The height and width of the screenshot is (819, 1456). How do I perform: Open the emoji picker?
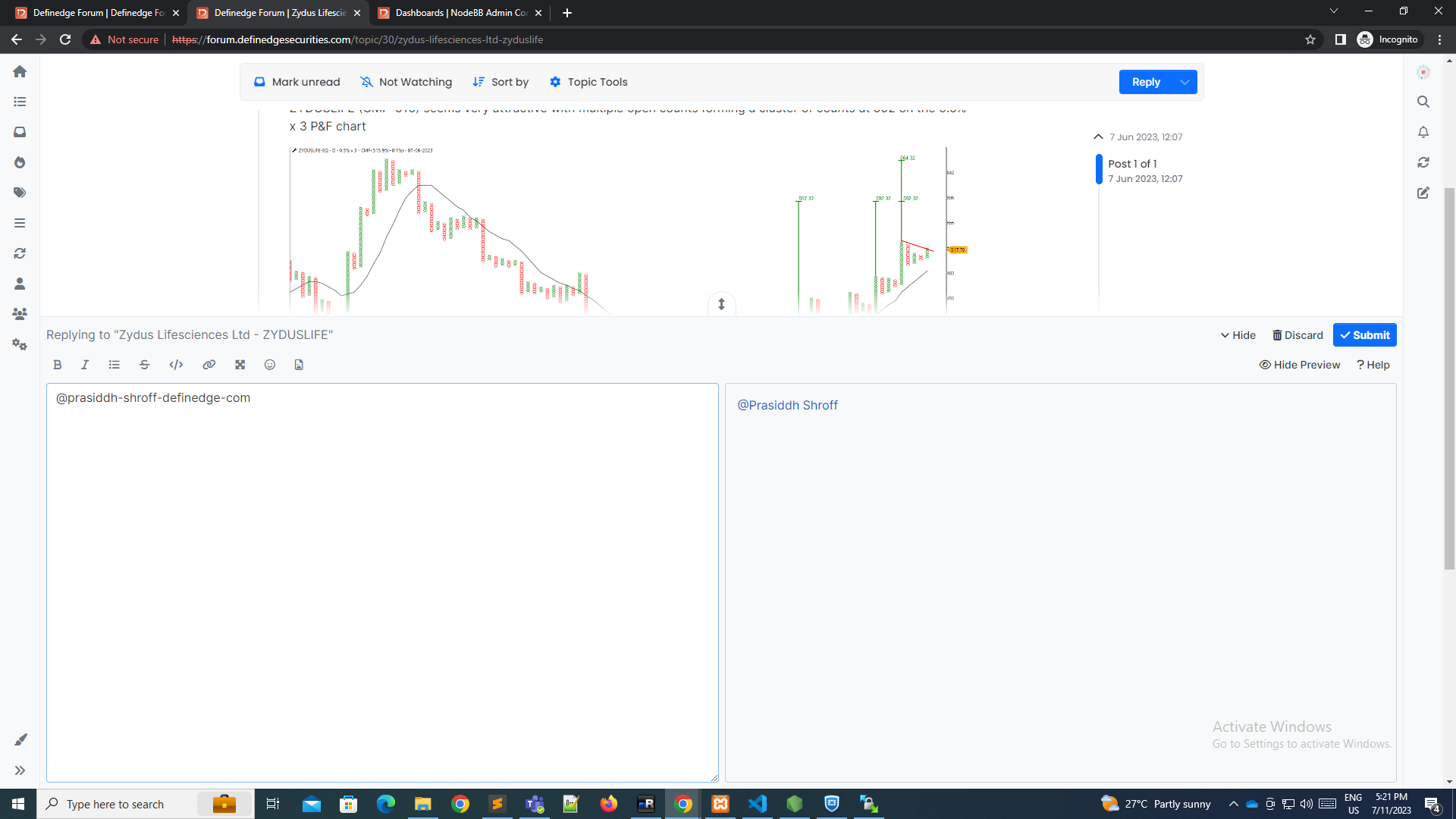point(269,365)
